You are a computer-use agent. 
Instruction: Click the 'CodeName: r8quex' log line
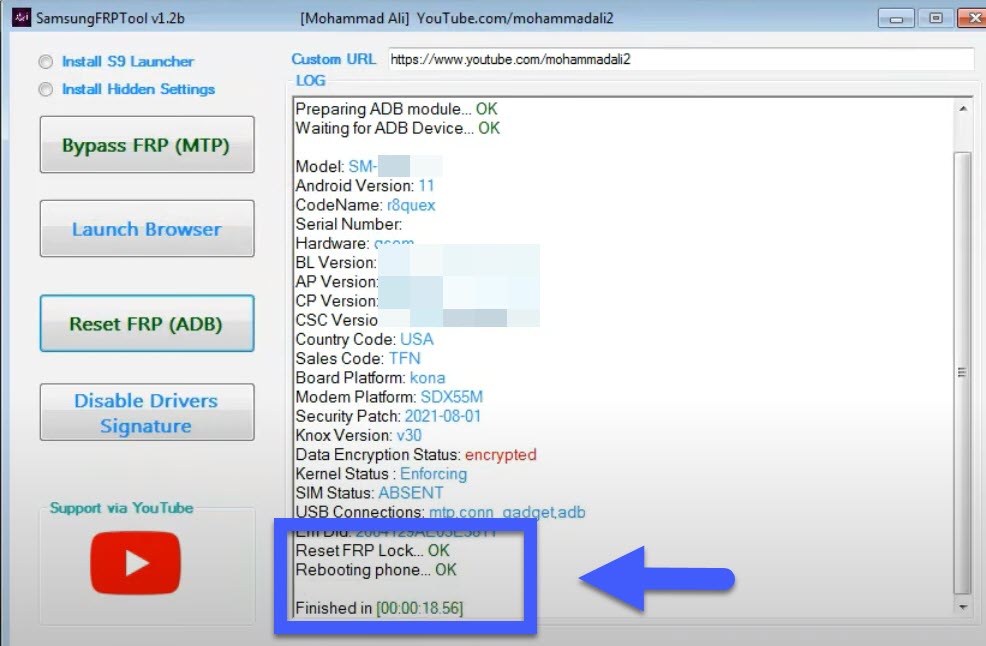pos(365,205)
